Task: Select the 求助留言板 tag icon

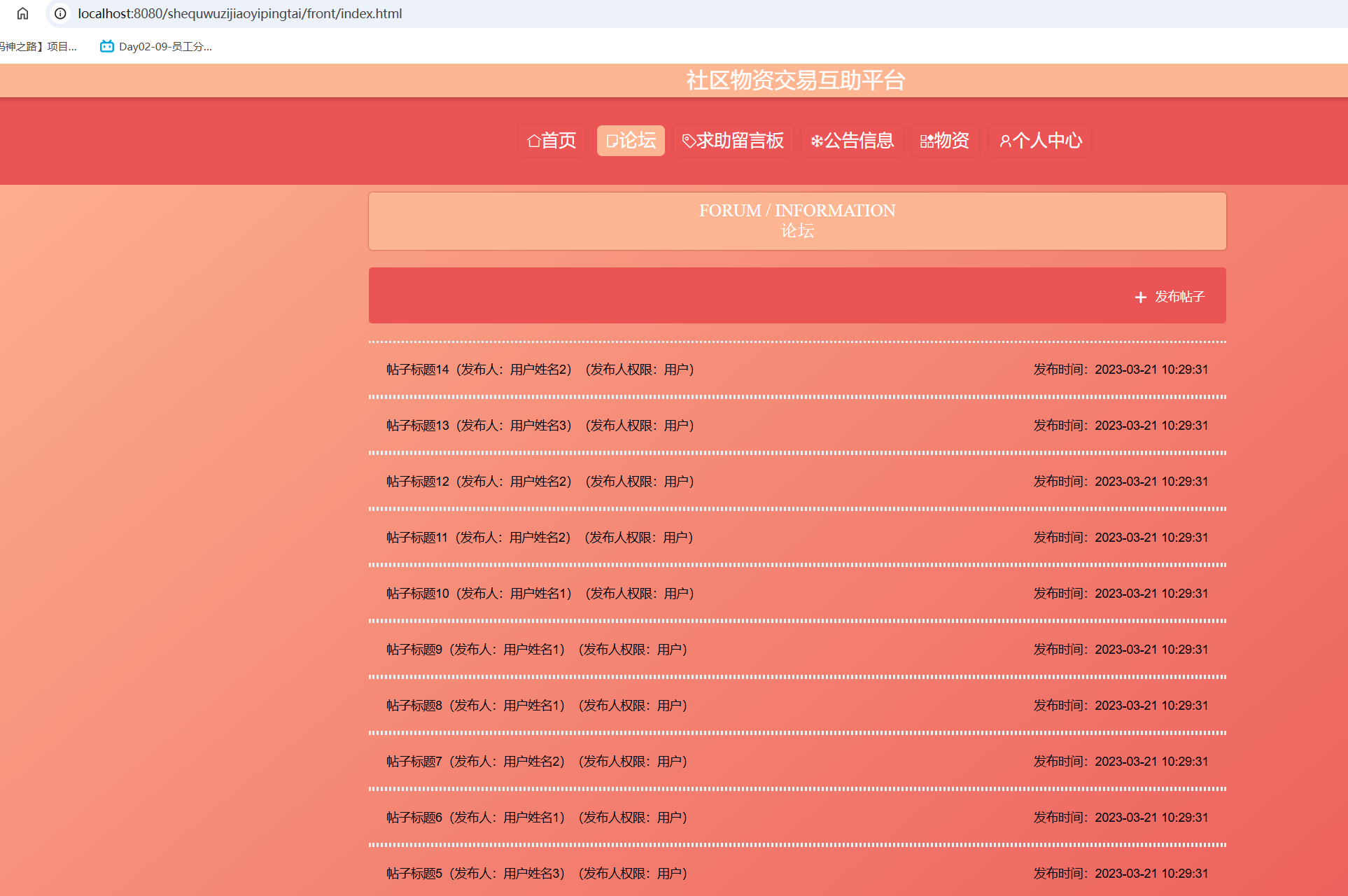Action: point(689,141)
